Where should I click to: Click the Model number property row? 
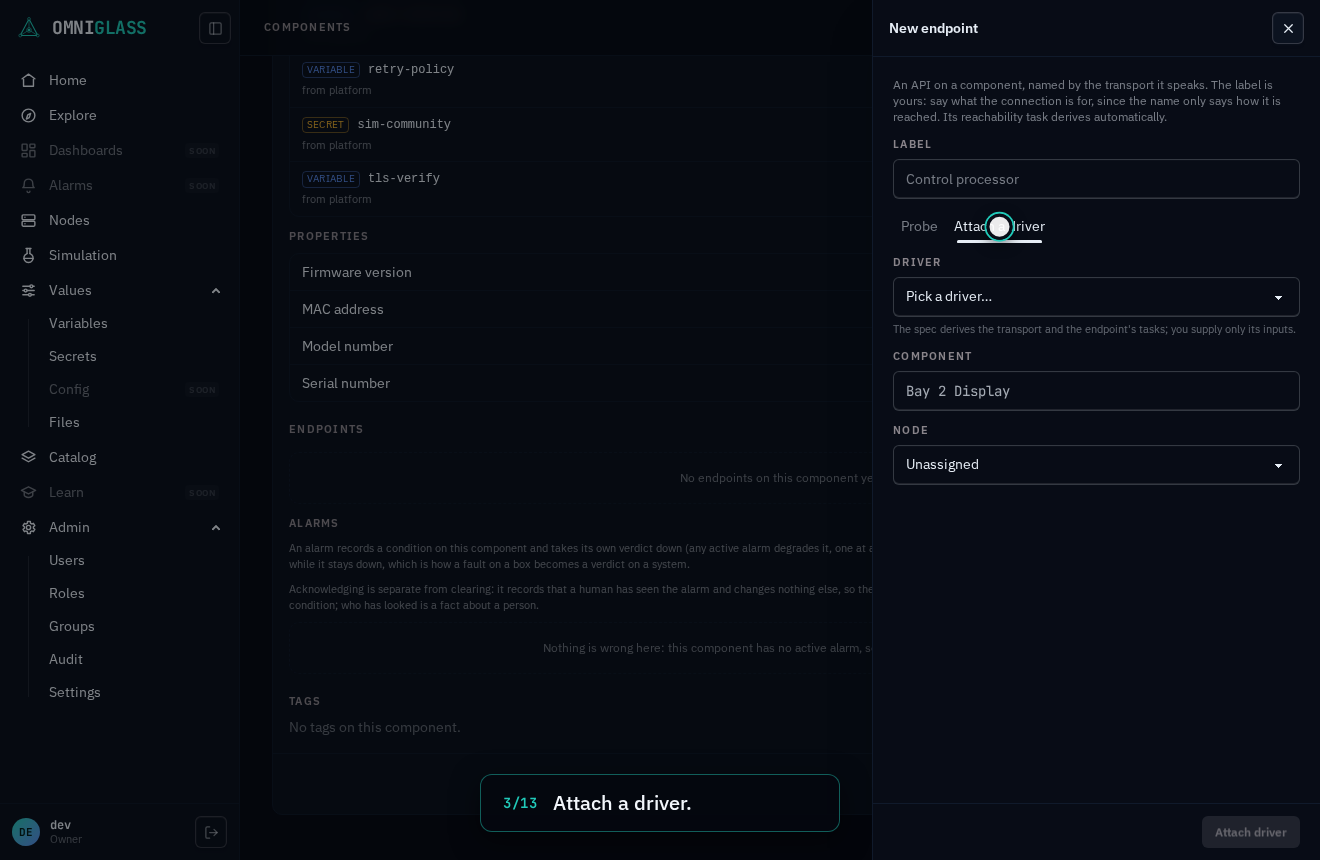[x=581, y=346]
